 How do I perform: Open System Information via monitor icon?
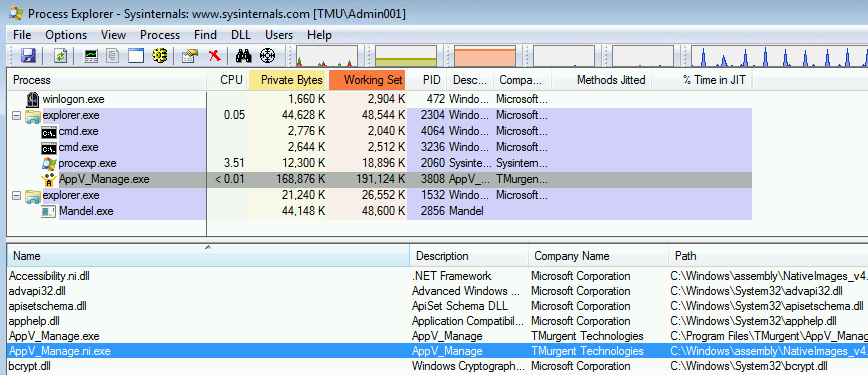(91, 55)
